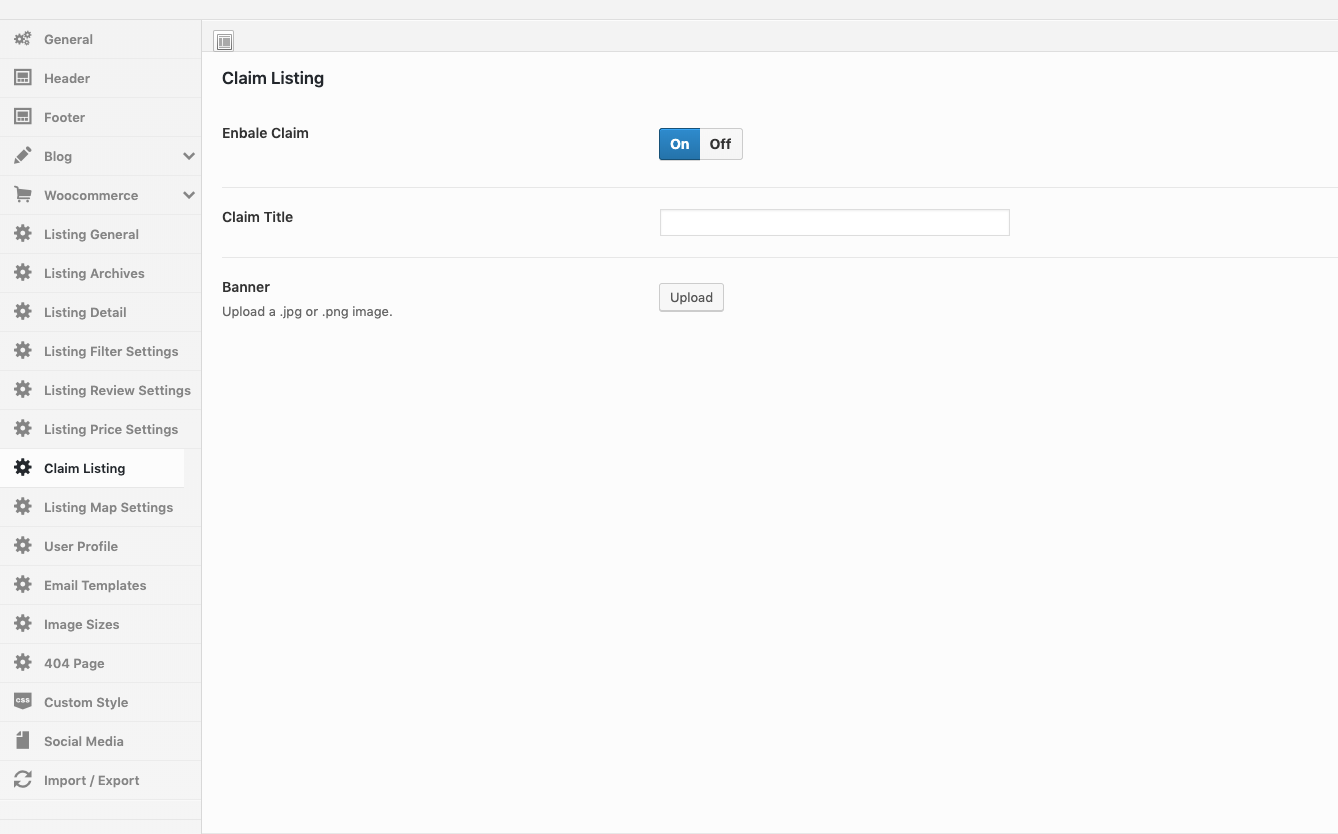Click the Social Media document icon

(22, 741)
